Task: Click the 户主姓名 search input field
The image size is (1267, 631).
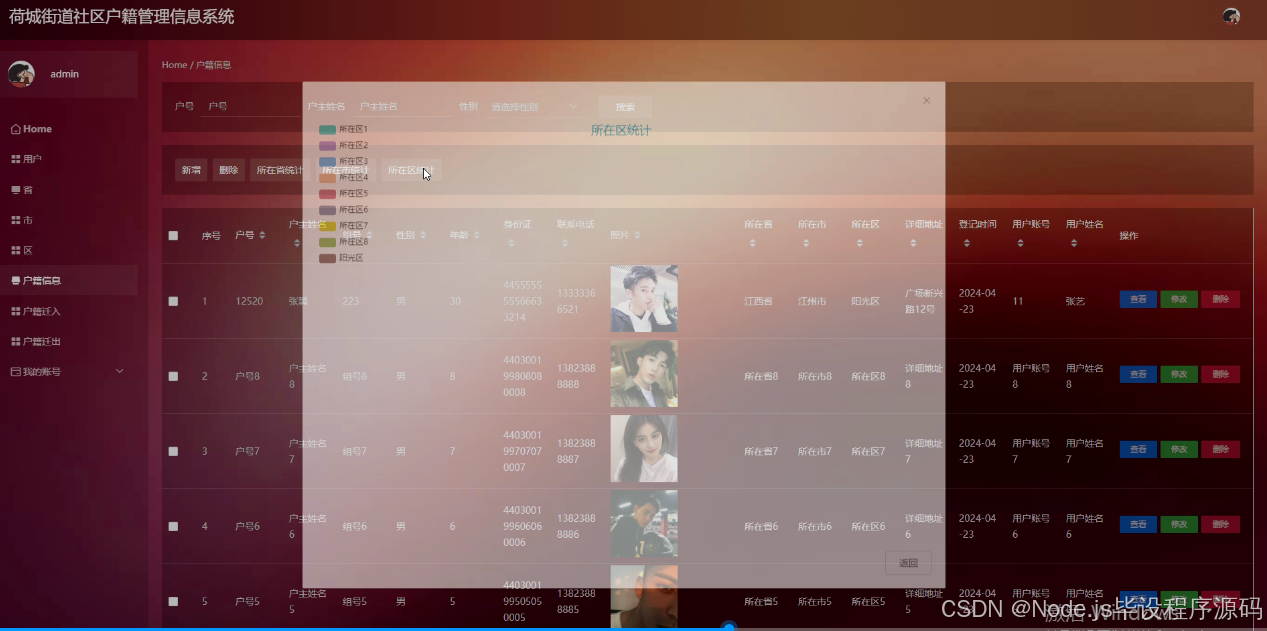Action: 402,106
